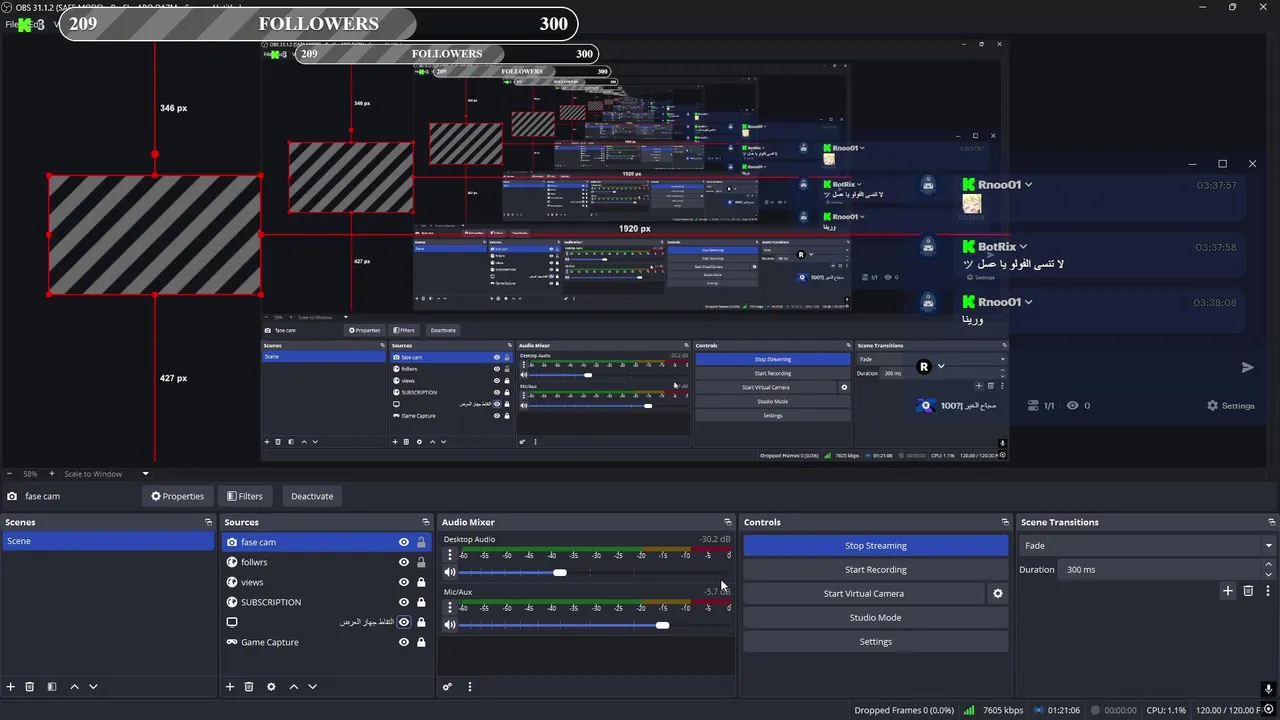This screenshot has width=1280, height=720.
Task: Unlock the Game Capture source
Action: coord(421,642)
